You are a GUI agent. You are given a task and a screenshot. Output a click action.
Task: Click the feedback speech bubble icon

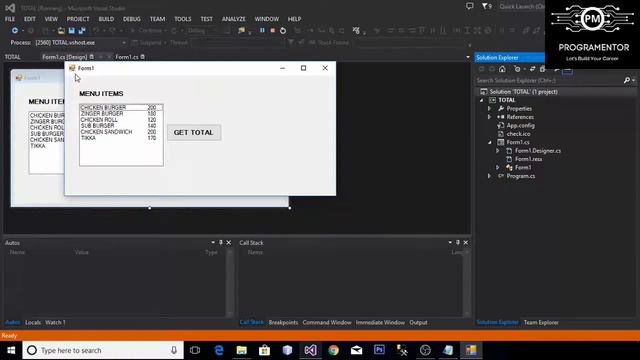470,6
